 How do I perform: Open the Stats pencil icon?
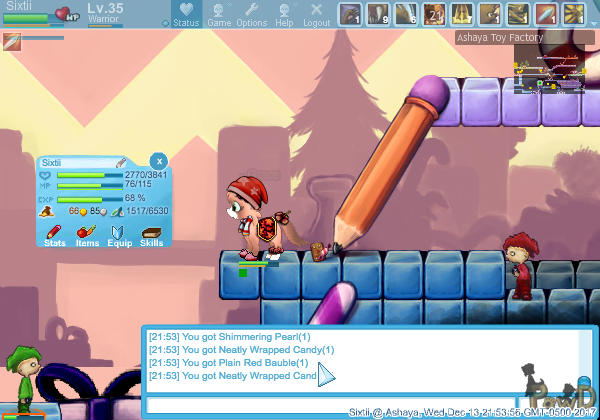pyautogui.click(x=56, y=231)
